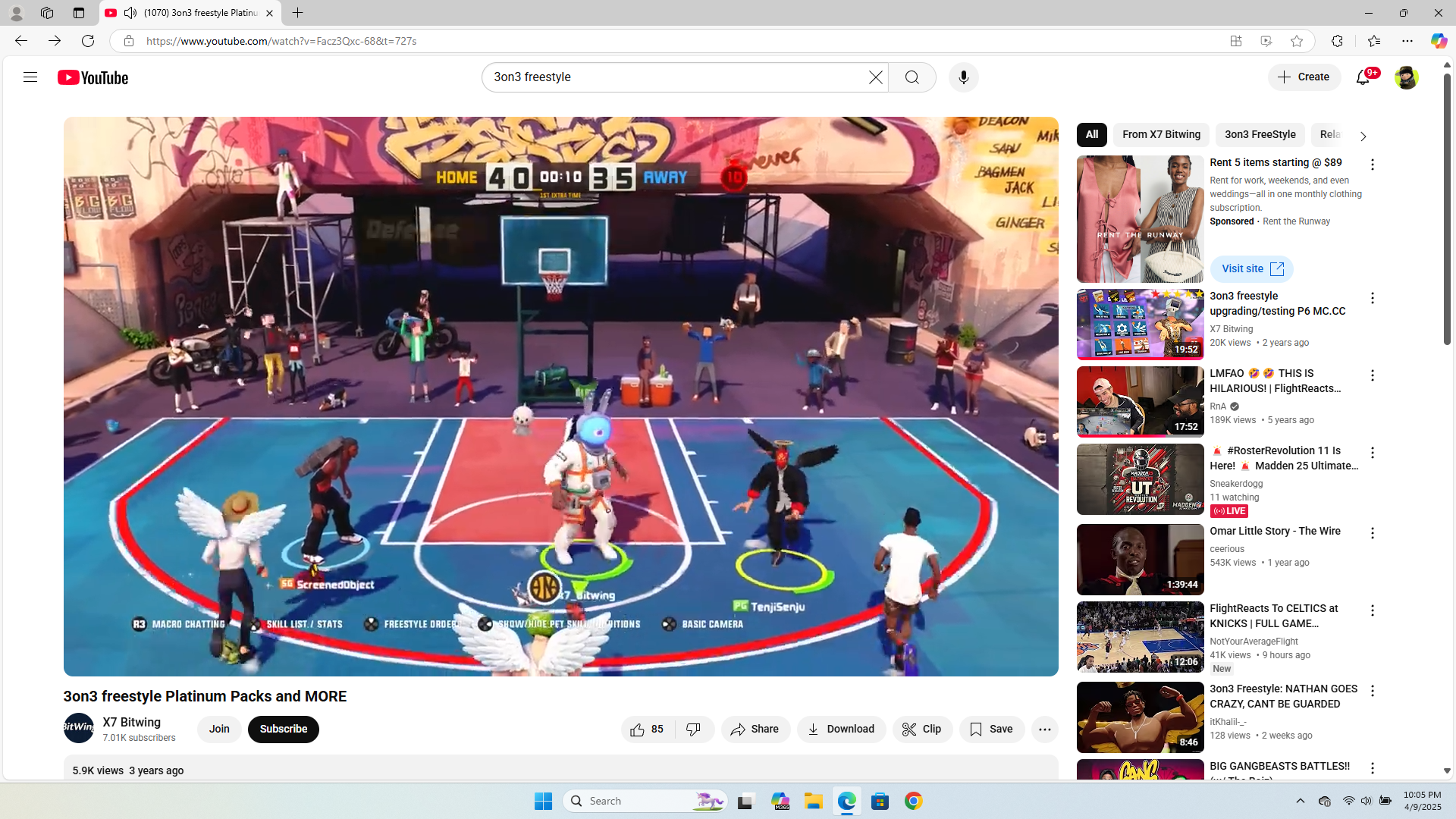
Task: Dislike the video with thumbs down
Action: [694, 730]
